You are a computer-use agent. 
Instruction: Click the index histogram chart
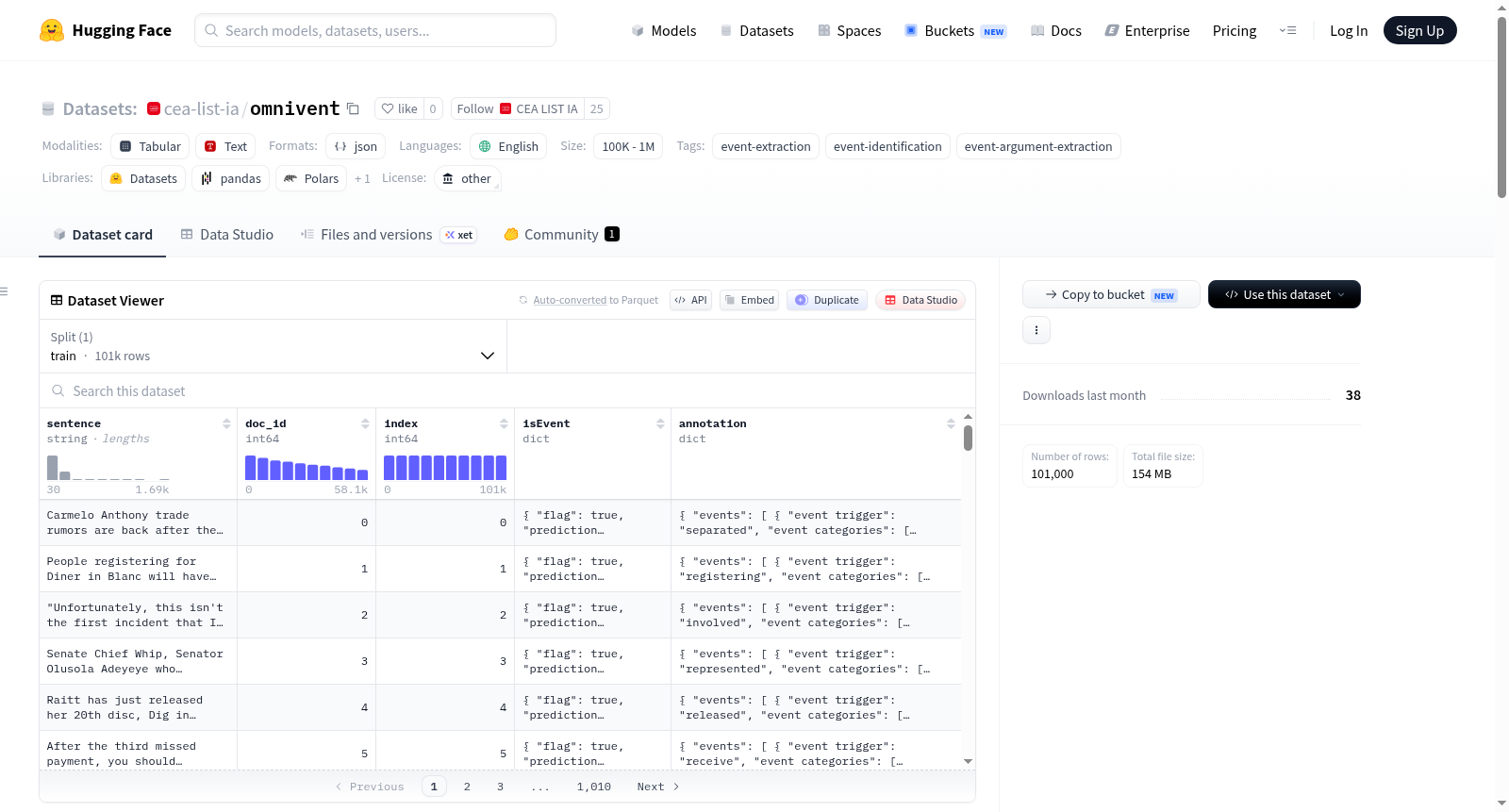[x=445, y=468]
